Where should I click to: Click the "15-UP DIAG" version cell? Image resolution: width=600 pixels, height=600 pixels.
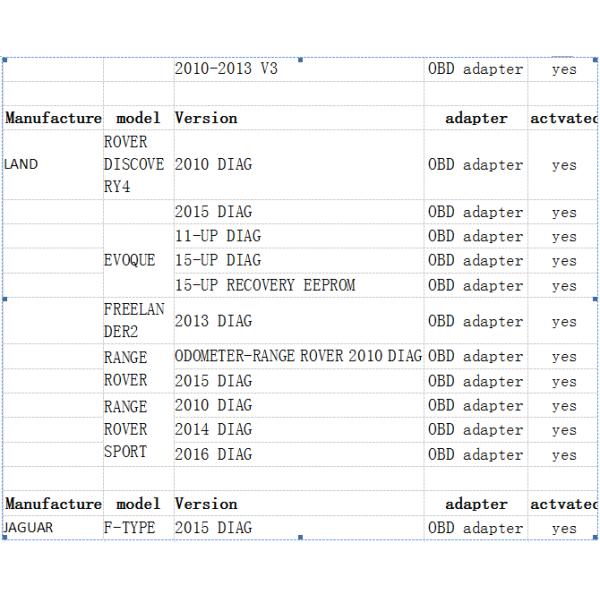217,260
